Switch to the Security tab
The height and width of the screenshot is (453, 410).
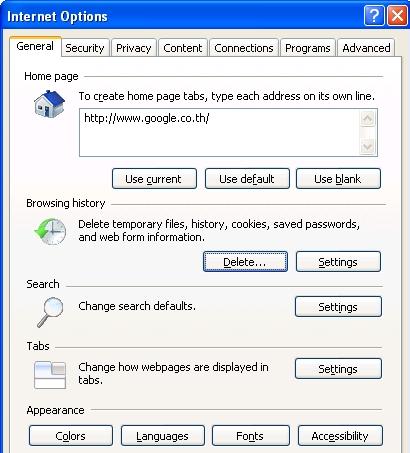coord(85,48)
